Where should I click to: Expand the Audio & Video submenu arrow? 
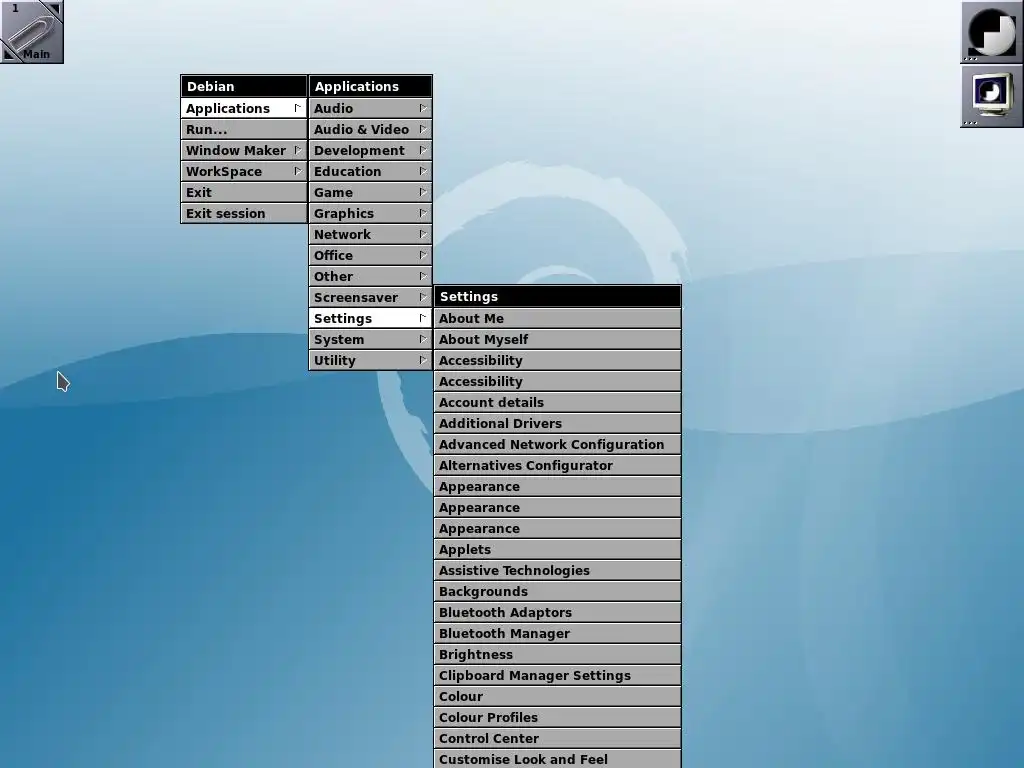(423, 129)
